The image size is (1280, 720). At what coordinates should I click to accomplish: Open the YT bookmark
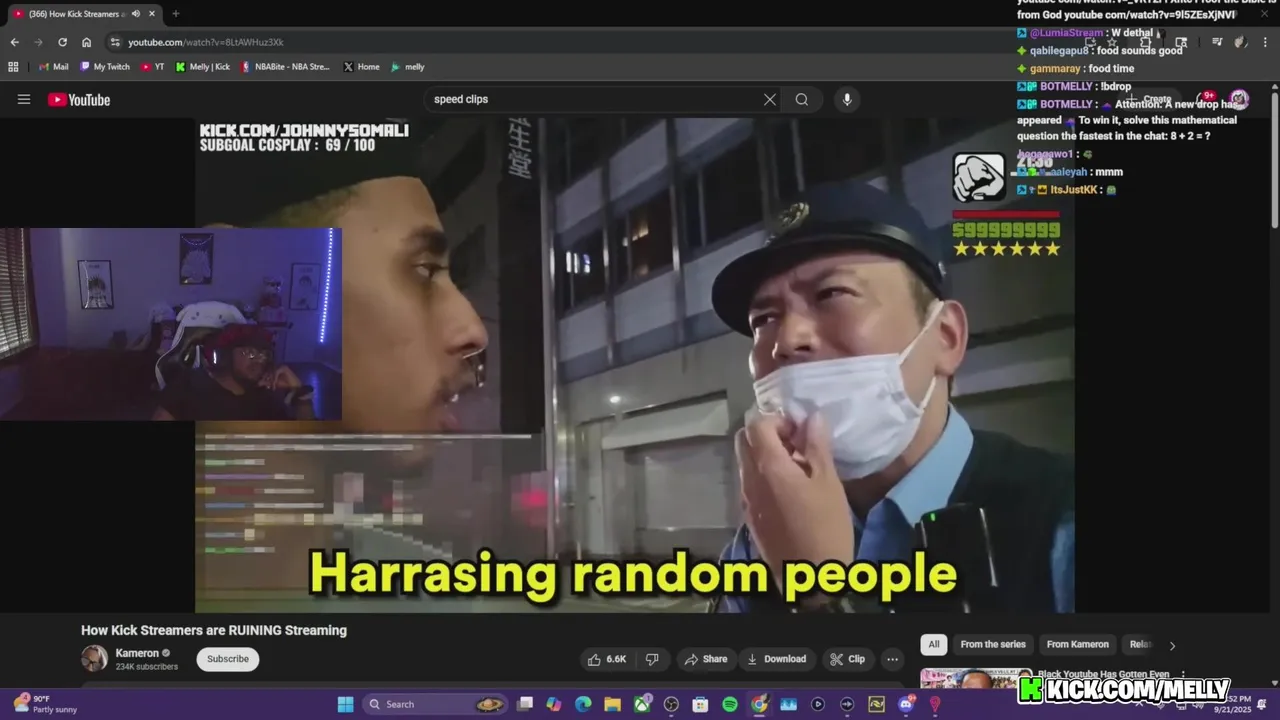152,67
